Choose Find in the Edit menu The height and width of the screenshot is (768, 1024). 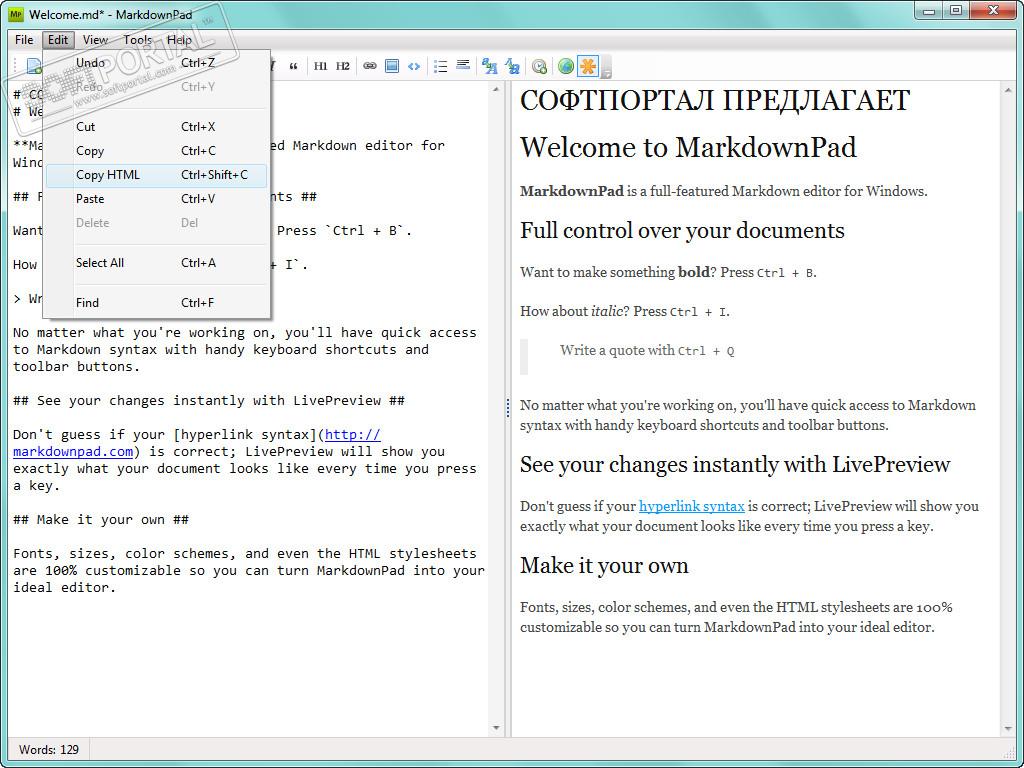pos(157,303)
